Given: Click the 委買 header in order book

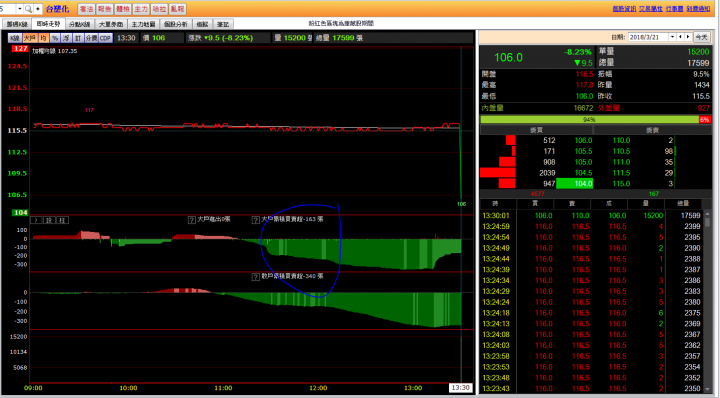Looking at the screenshot, I should pos(536,130).
